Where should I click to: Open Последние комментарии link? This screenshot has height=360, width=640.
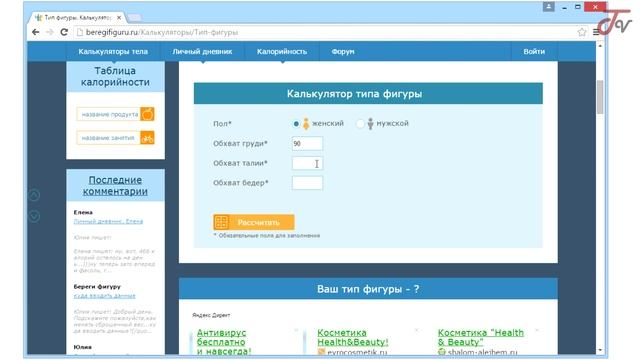tap(115, 186)
